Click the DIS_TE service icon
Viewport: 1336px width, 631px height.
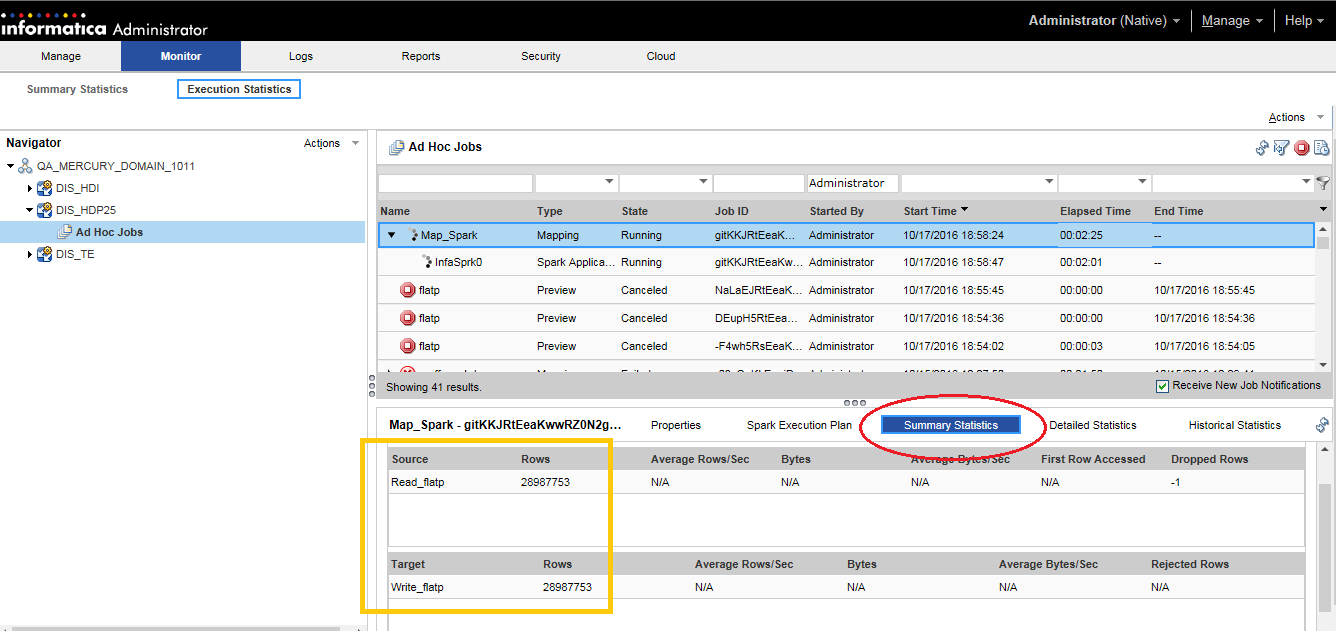coord(45,254)
